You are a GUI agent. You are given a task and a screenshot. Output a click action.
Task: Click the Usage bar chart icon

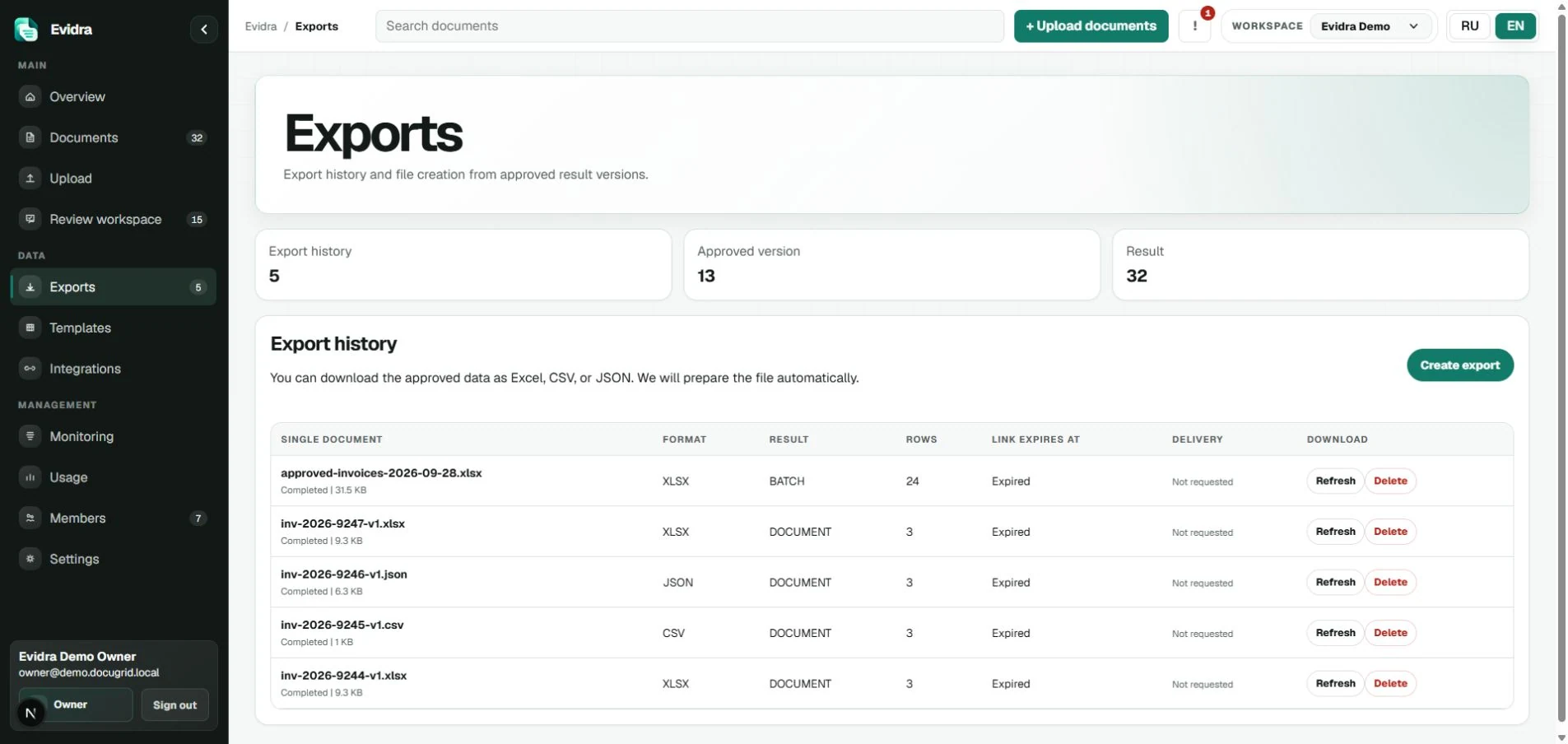coord(30,477)
